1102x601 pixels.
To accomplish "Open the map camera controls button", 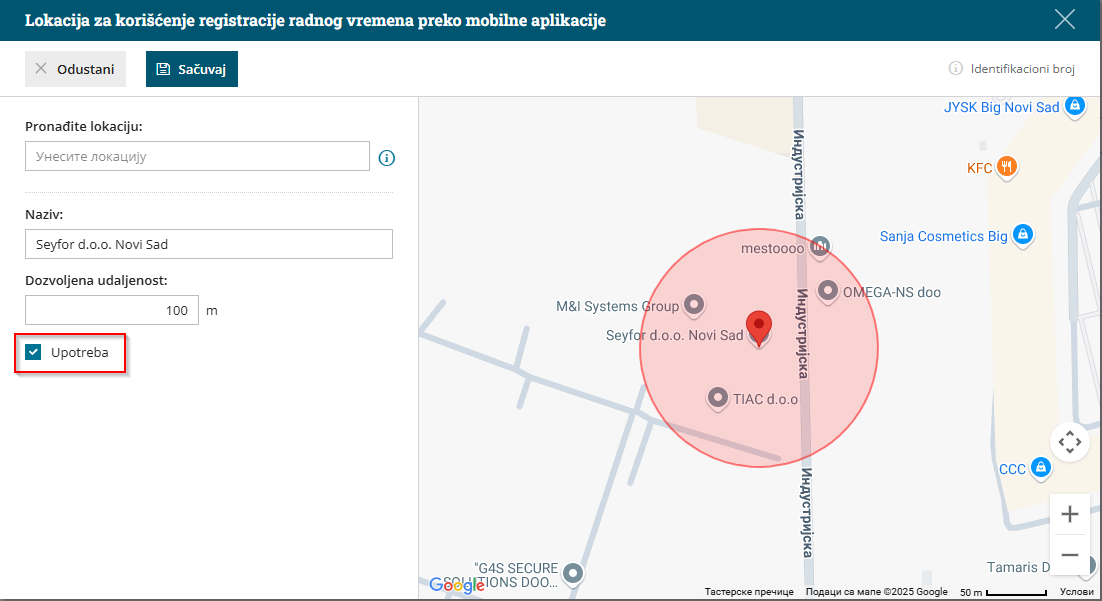I will 1070,442.
